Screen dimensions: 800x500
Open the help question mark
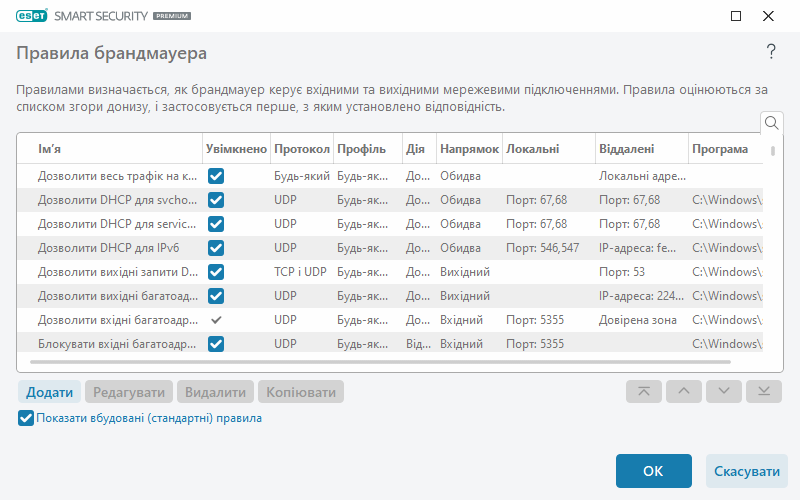(x=771, y=52)
